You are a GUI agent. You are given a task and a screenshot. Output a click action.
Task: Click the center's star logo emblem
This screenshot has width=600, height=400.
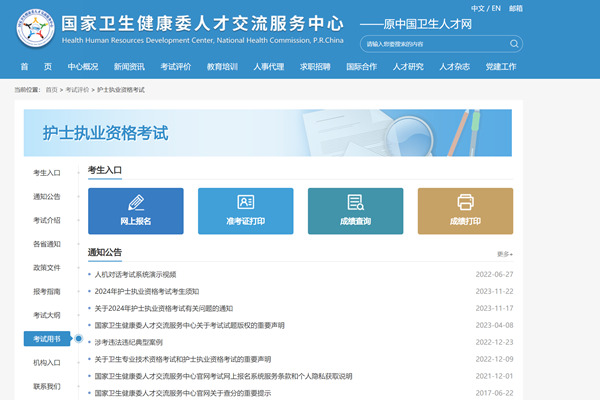[x=34, y=30]
